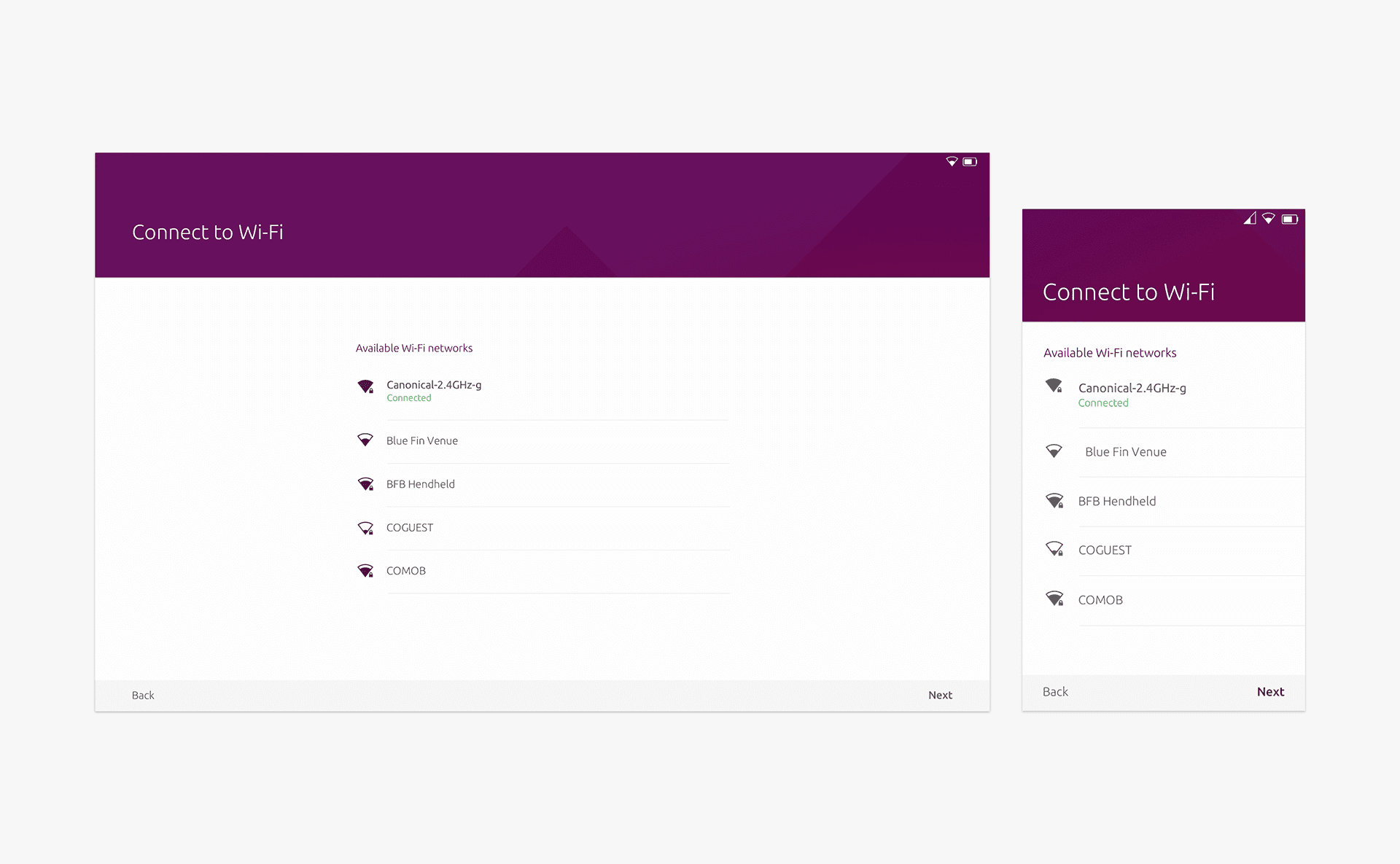Image resolution: width=1400 pixels, height=864 pixels.
Task: Select BFB Hendheld network on phone view
Action: 1117,502
